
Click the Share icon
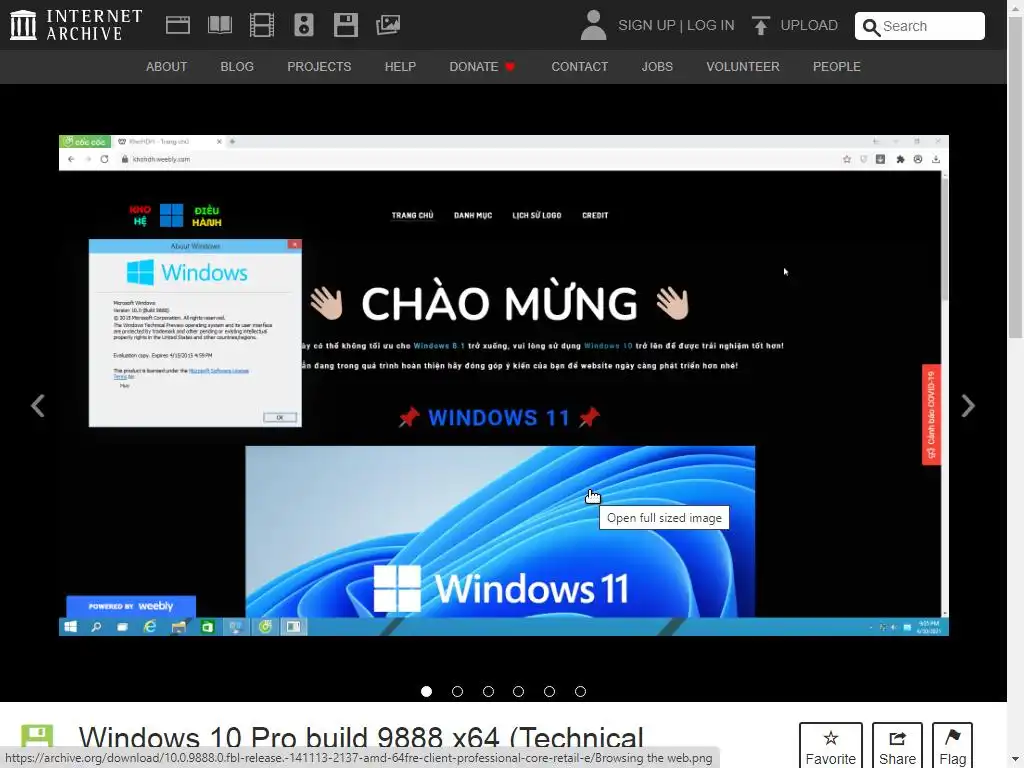(897, 738)
